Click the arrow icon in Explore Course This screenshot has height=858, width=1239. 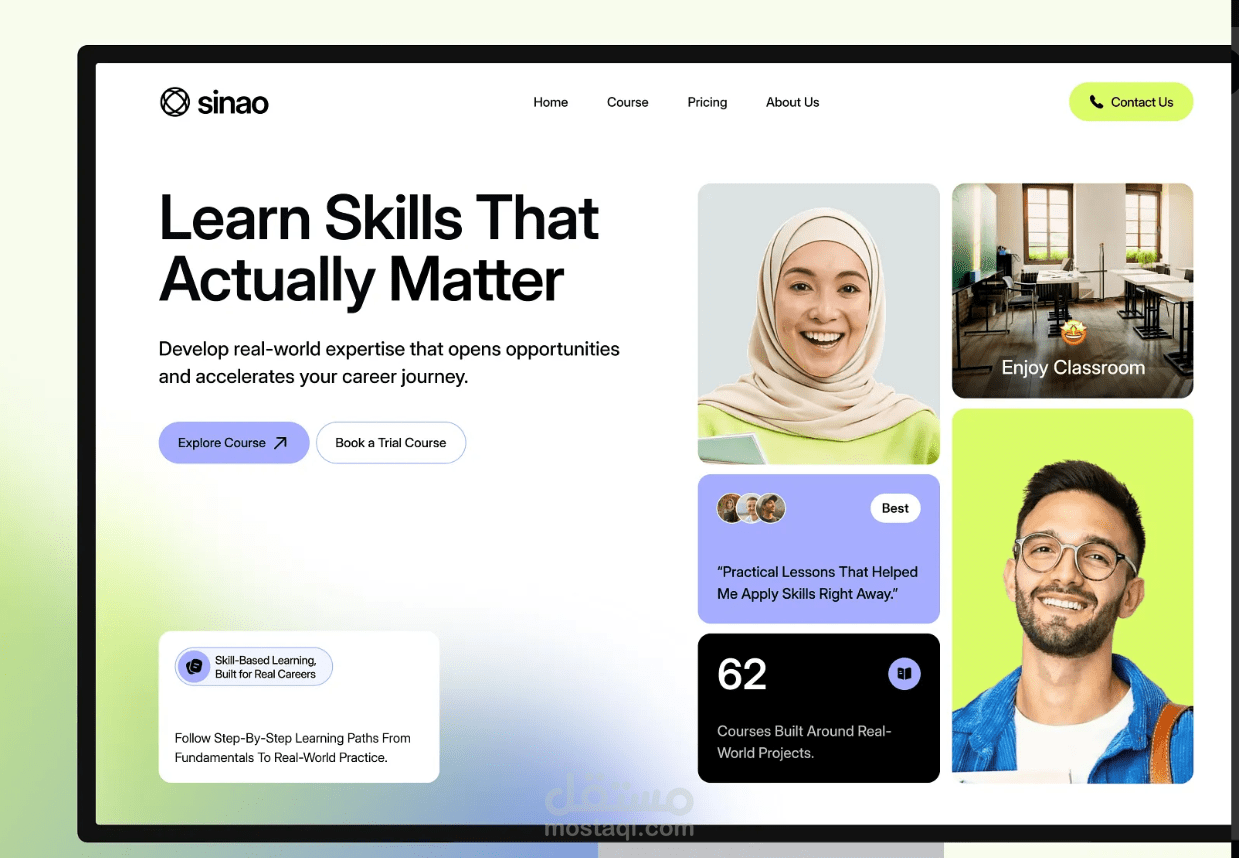click(x=281, y=443)
